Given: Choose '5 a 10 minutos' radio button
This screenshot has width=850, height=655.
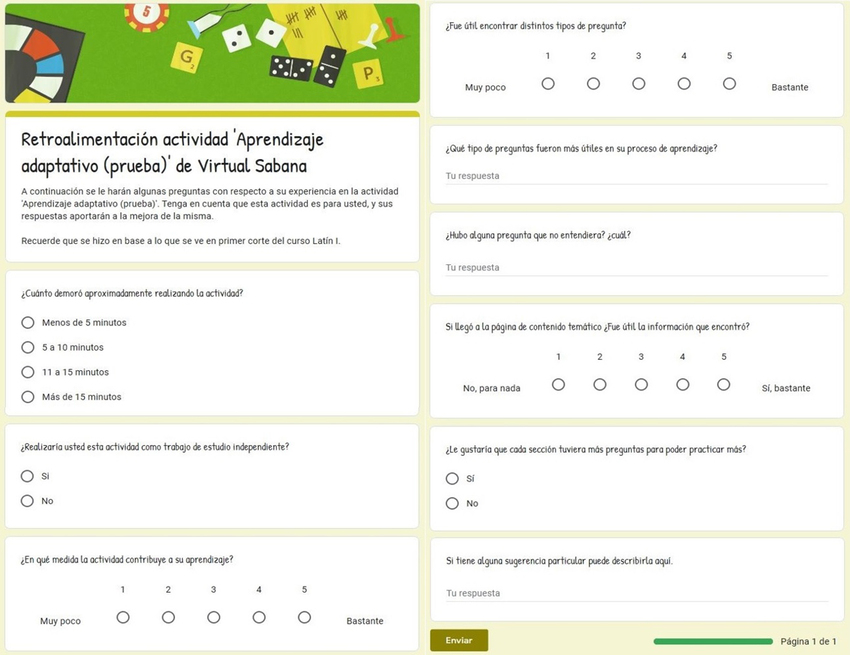Looking at the screenshot, I should (28, 348).
